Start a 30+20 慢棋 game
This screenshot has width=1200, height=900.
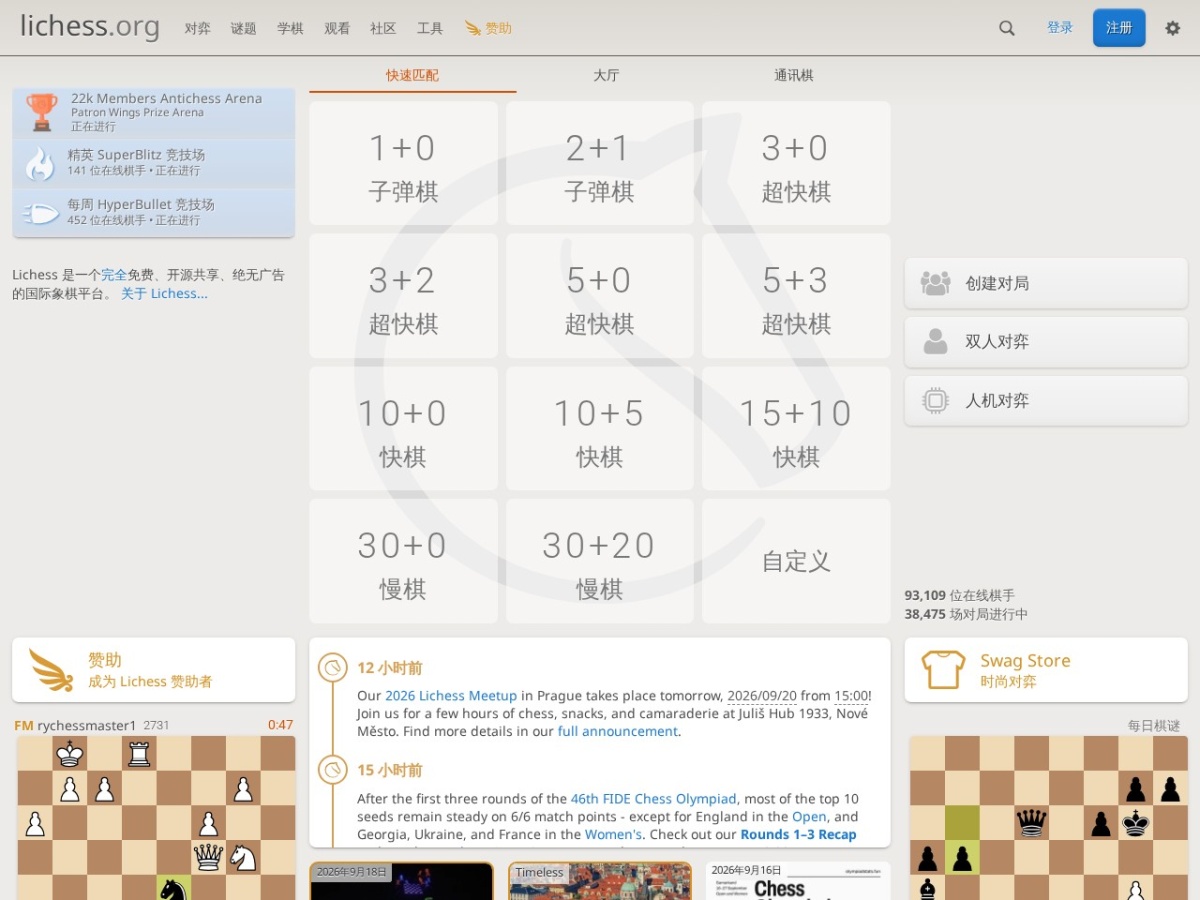click(600, 561)
